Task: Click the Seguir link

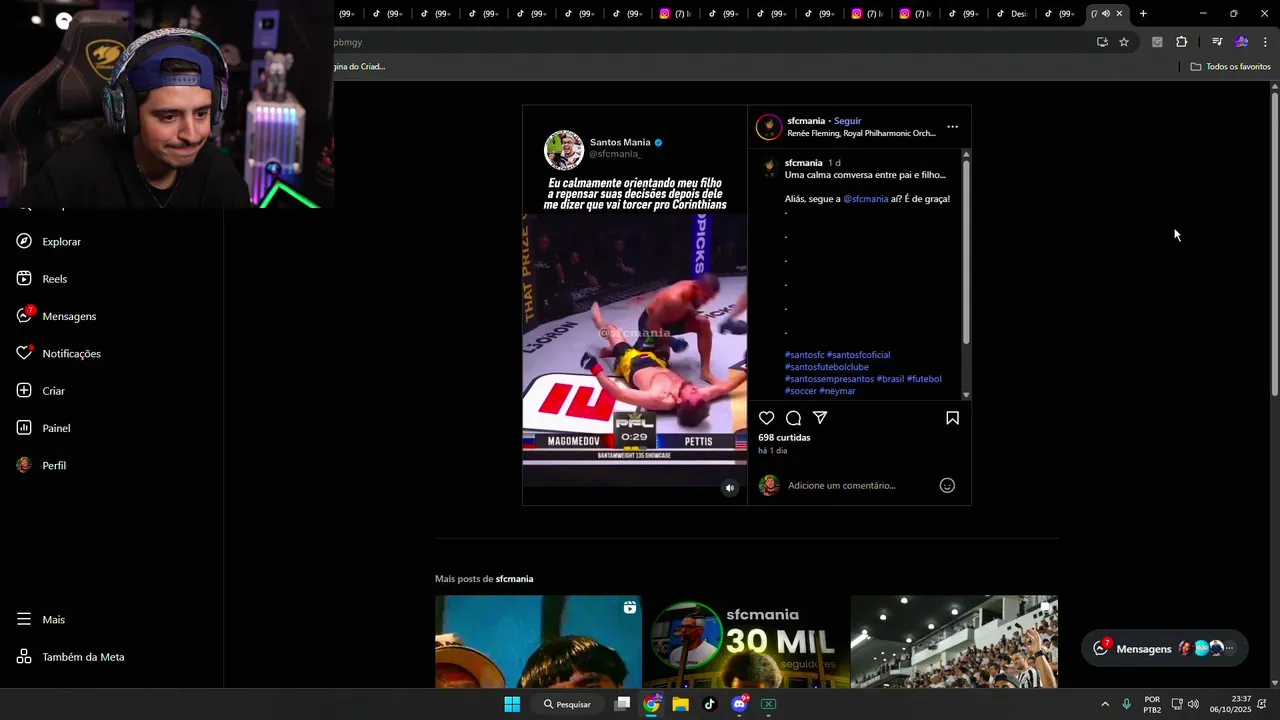Action: point(847,121)
